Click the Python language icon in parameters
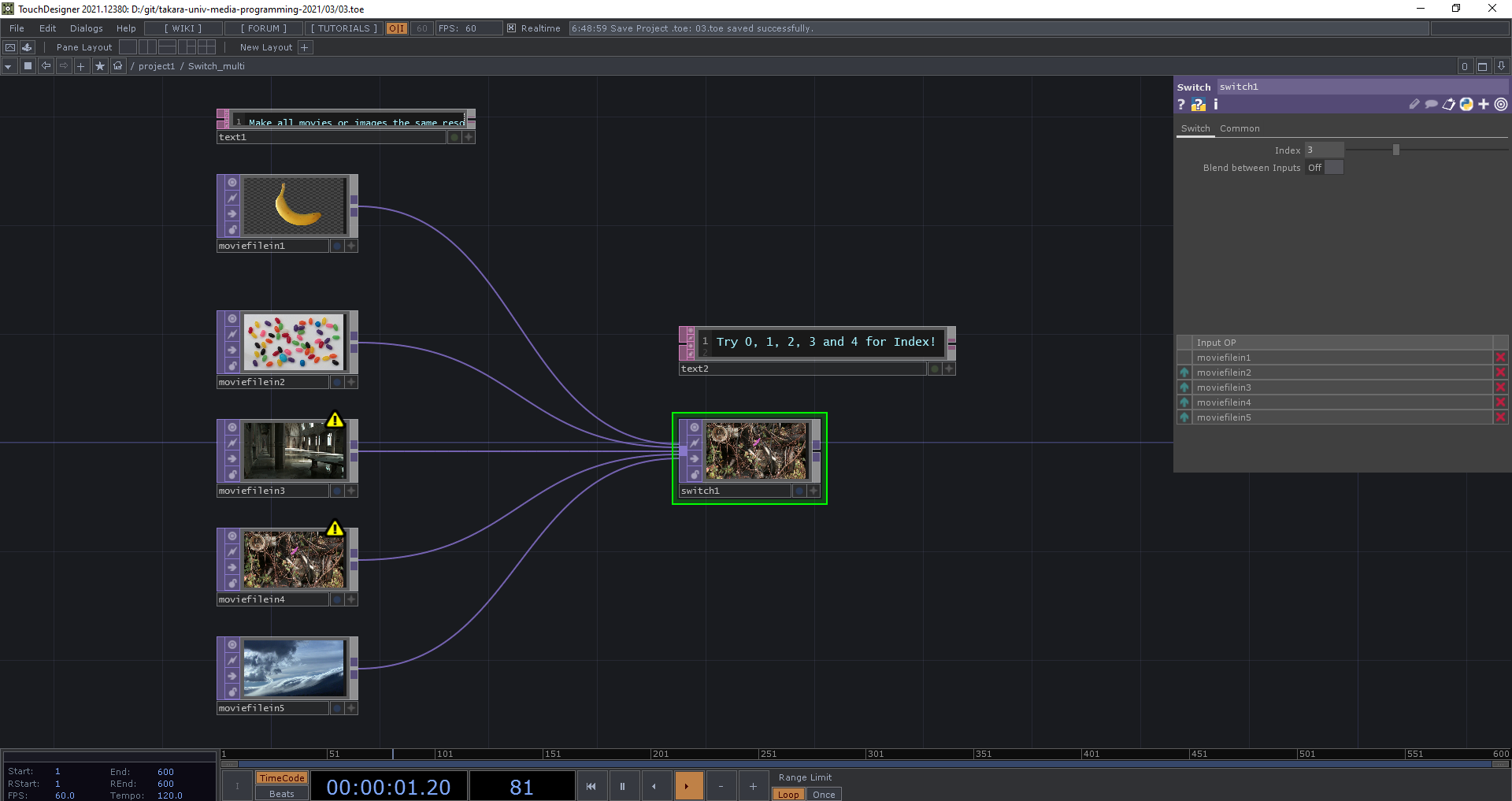The height and width of the screenshot is (801, 1512). pyautogui.click(x=1466, y=105)
